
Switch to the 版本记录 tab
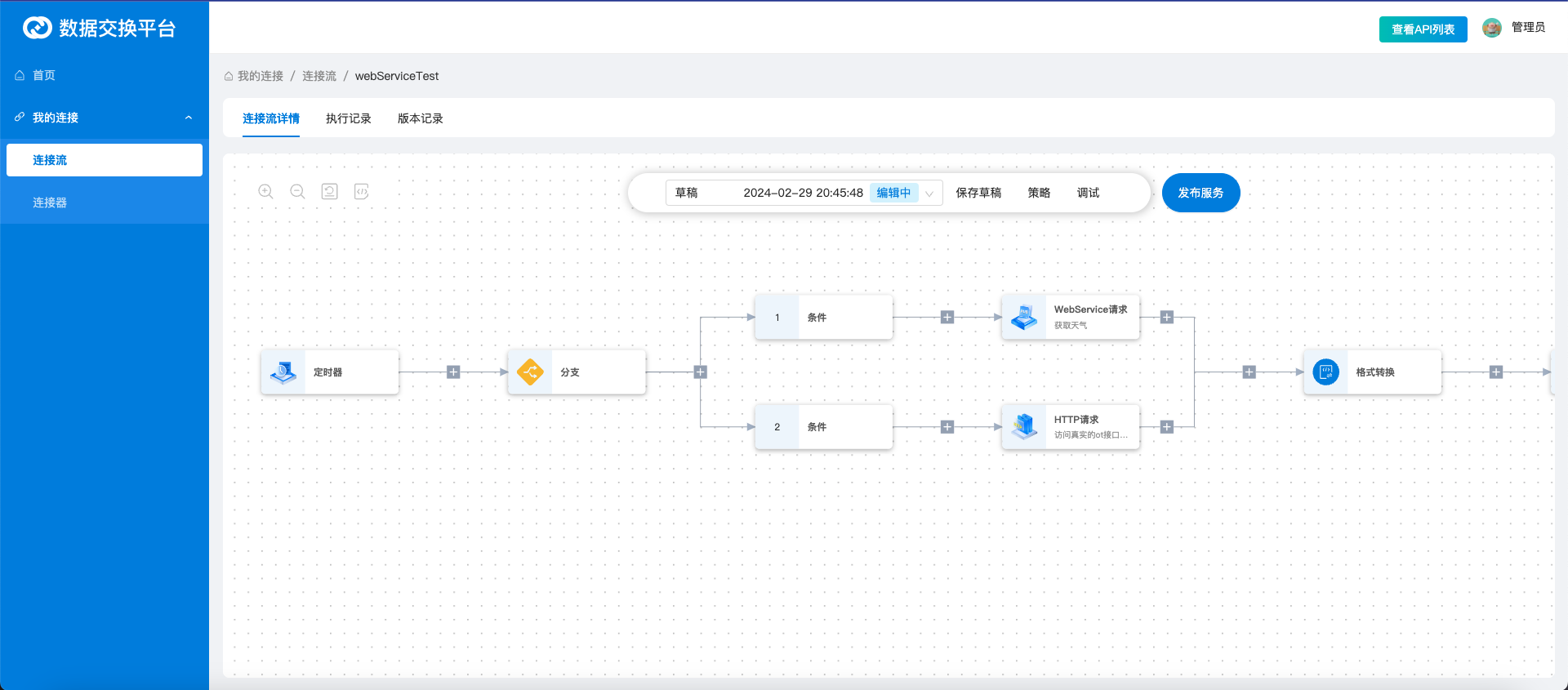point(421,118)
